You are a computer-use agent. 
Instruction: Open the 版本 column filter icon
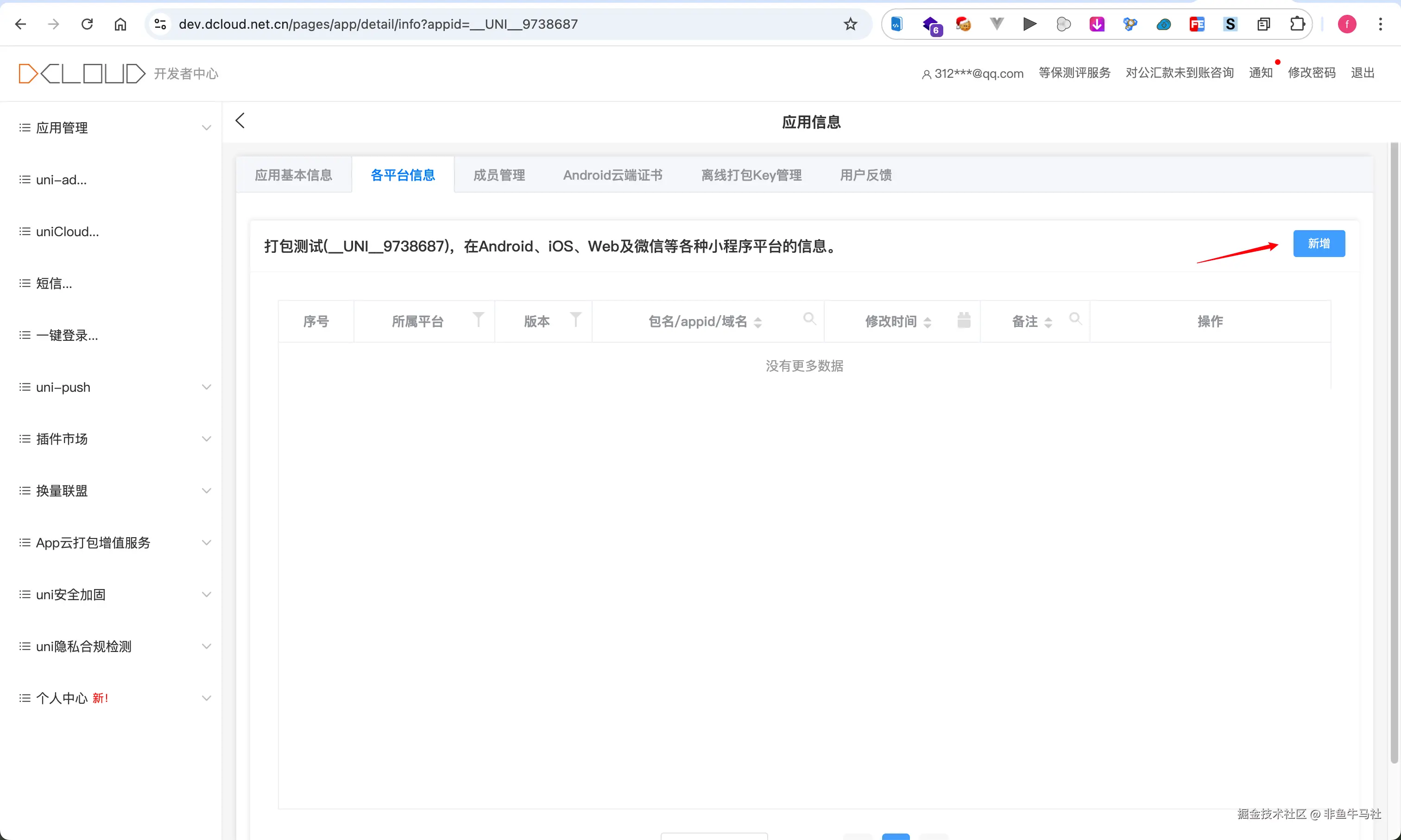pyautogui.click(x=575, y=320)
